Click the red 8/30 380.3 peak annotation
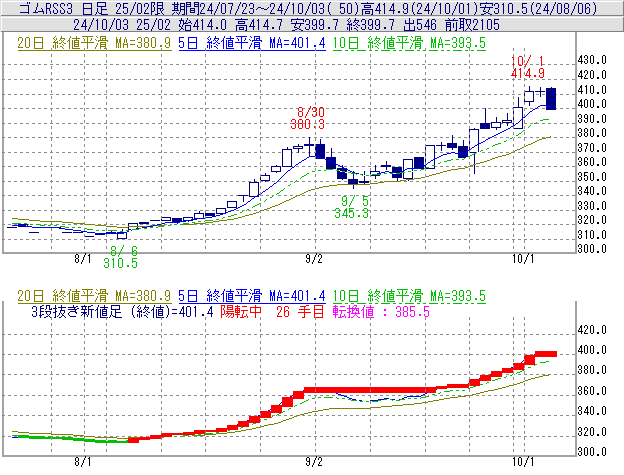Screen dimensions: 624x475 (307, 118)
